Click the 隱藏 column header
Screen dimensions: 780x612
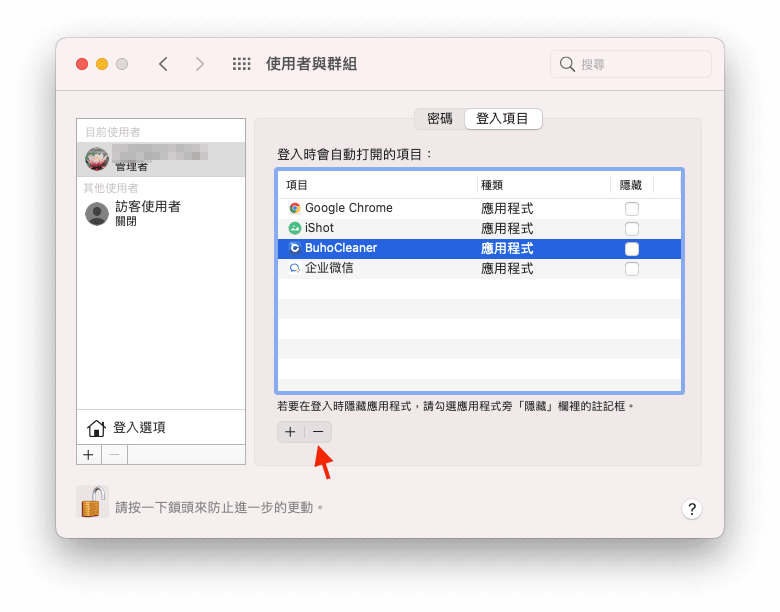(x=632, y=185)
